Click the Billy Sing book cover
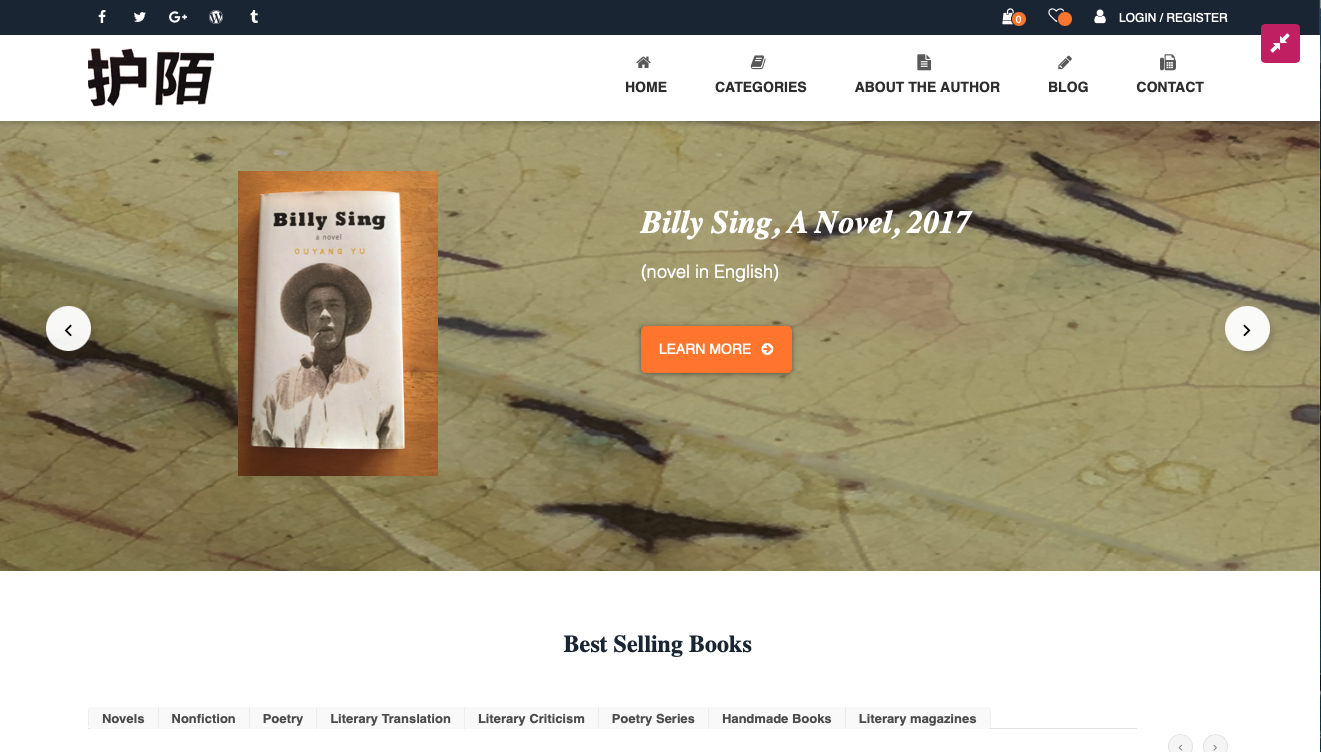1321x752 pixels. point(338,323)
